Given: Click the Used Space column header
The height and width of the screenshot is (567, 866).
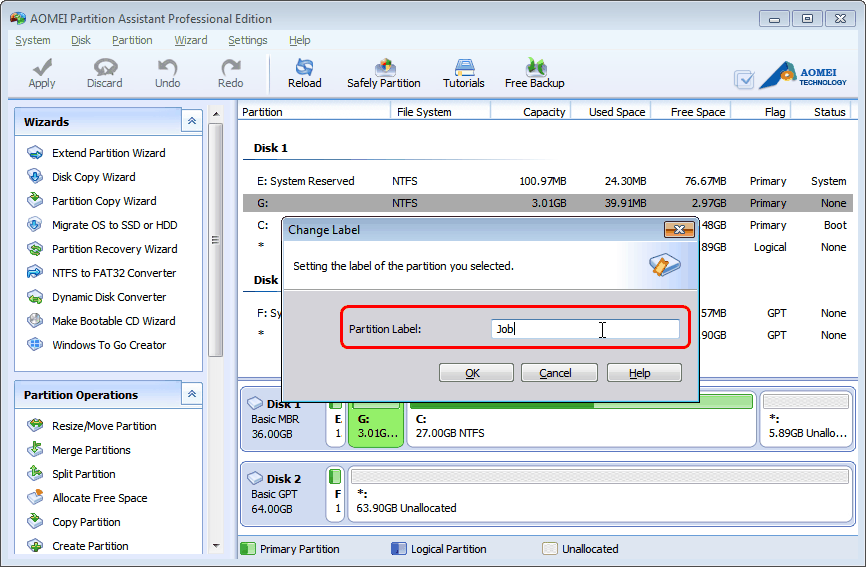Looking at the screenshot, I should (x=611, y=112).
